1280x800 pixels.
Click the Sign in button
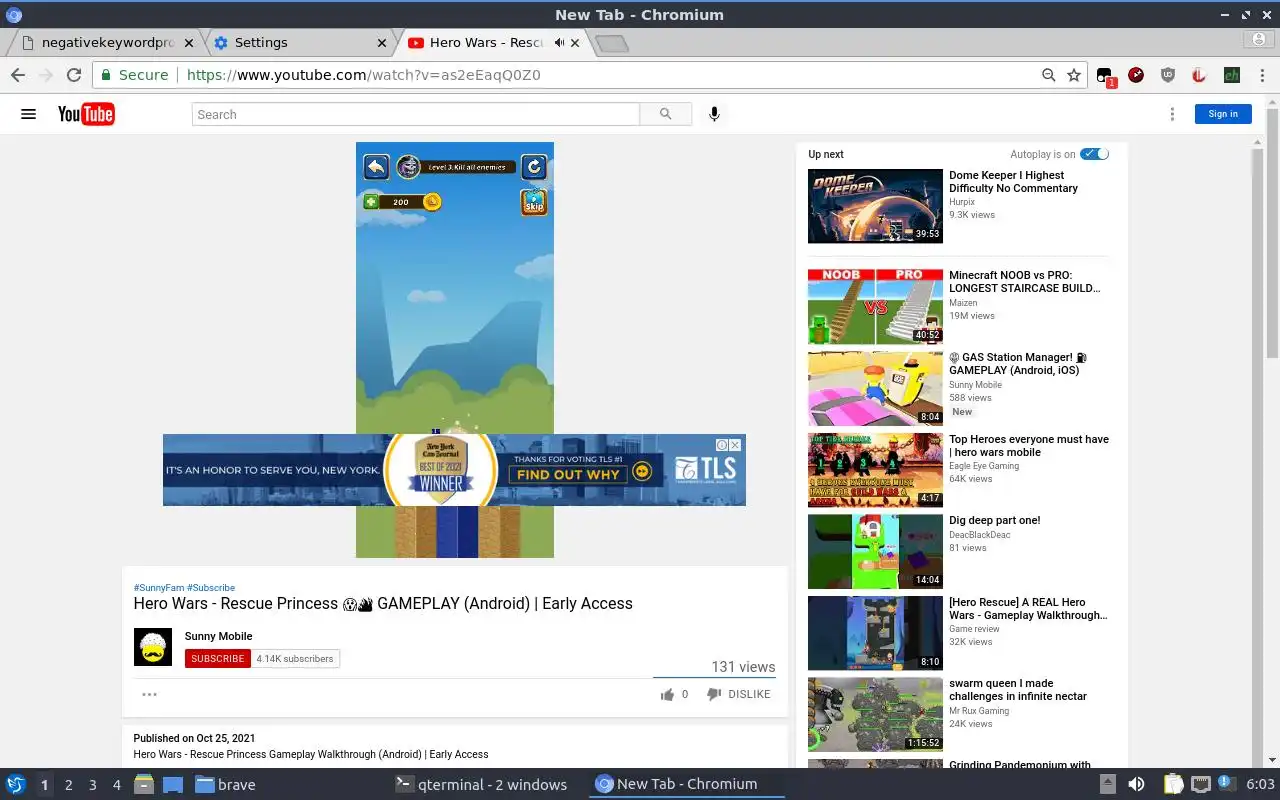pos(1223,114)
